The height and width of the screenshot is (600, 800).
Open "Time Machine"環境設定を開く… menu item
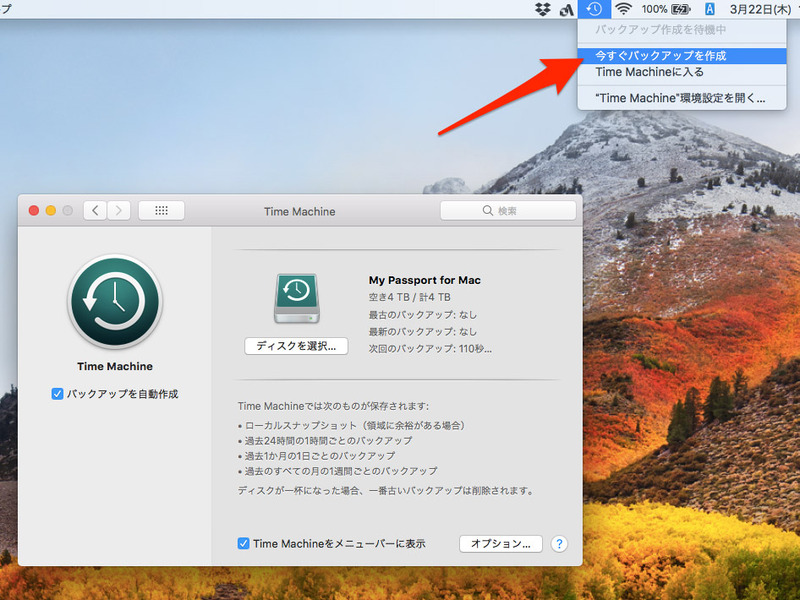[x=682, y=98]
